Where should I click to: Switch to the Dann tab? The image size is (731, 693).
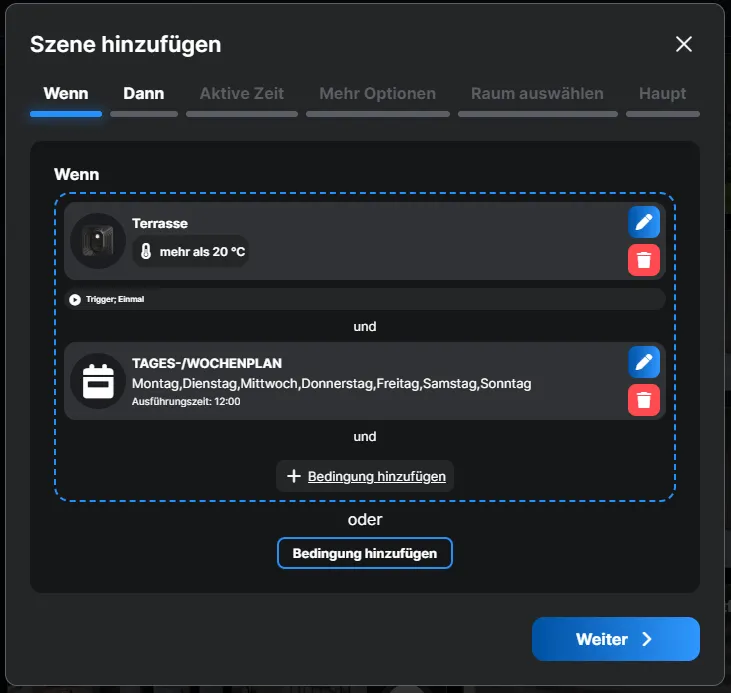click(144, 94)
